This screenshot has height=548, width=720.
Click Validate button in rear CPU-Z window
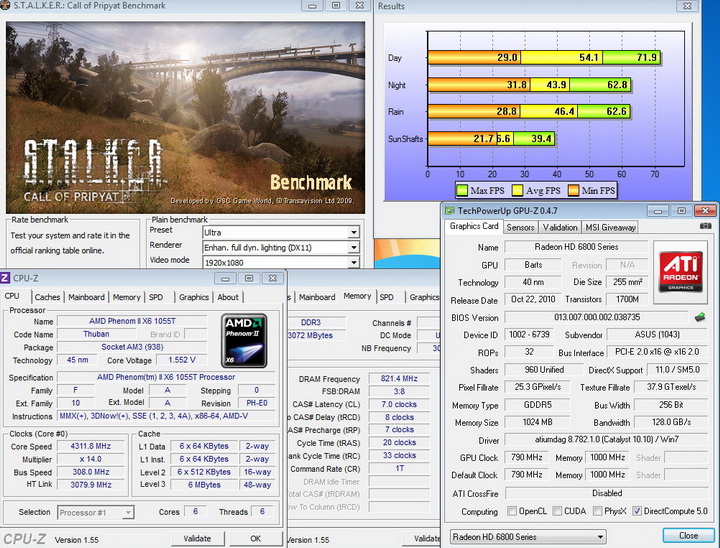coord(421,538)
